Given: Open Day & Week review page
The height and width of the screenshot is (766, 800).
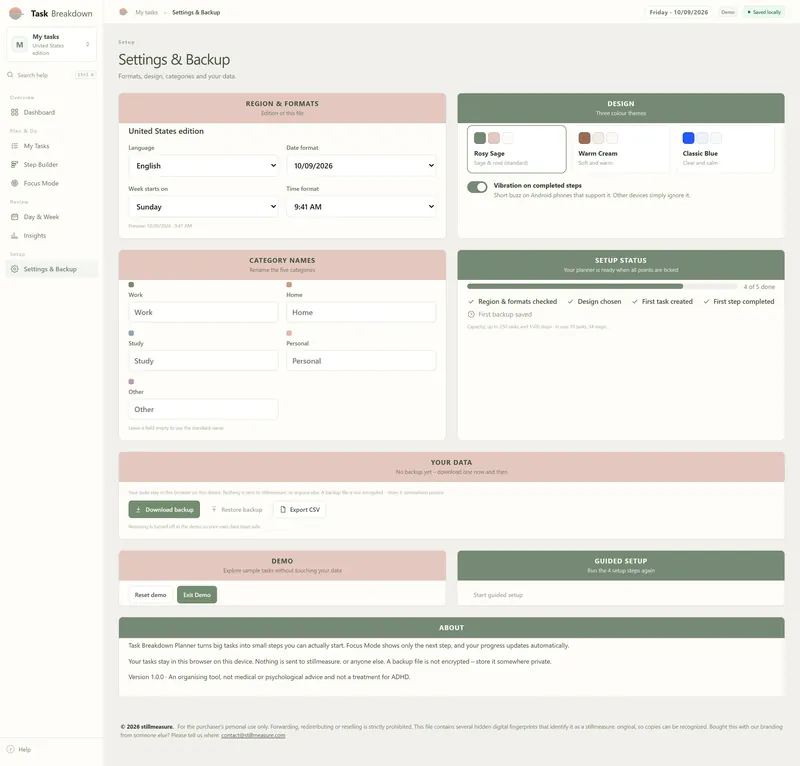Looking at the screenshot, I should [51, 217].
